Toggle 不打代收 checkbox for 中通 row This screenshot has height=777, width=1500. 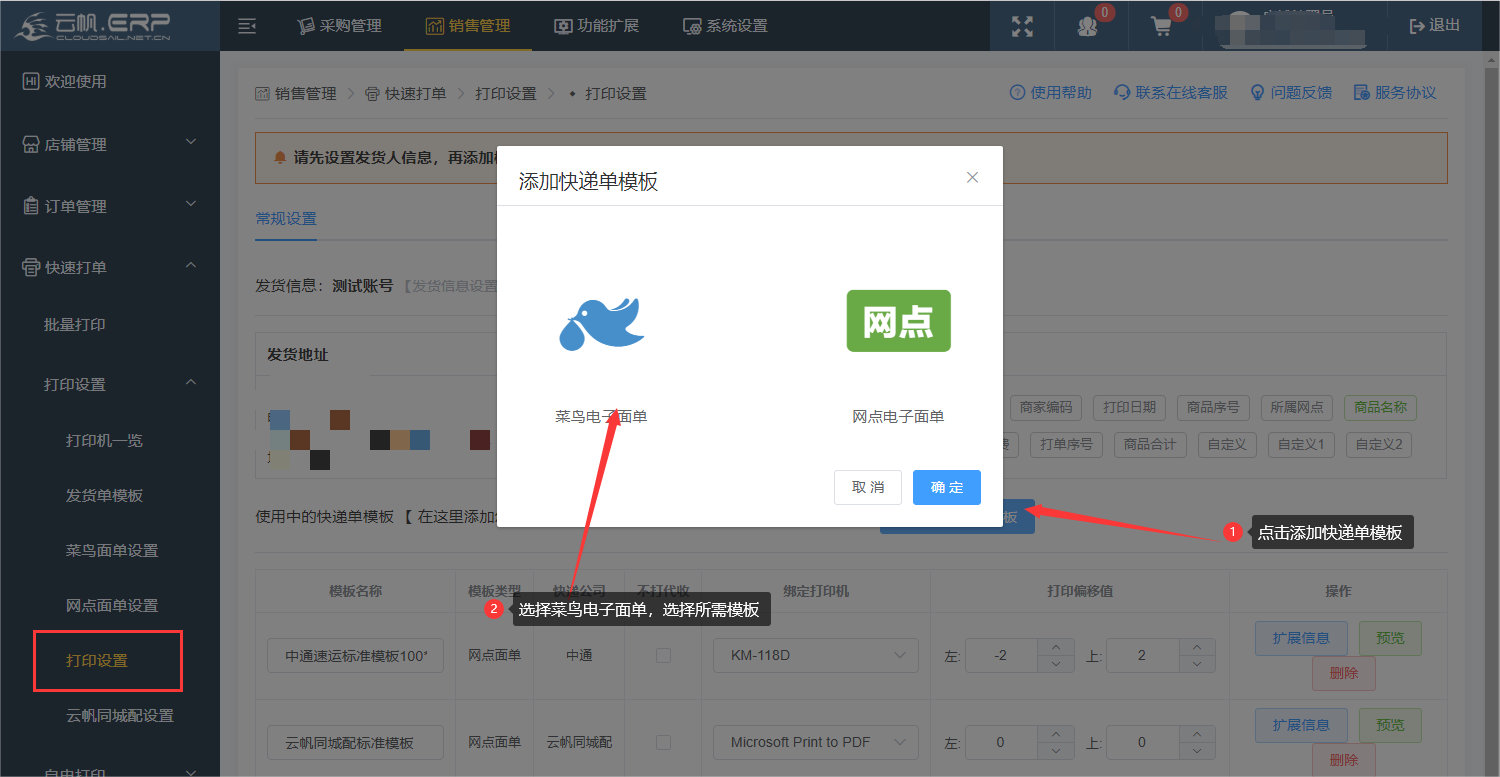tap(663, 656)
